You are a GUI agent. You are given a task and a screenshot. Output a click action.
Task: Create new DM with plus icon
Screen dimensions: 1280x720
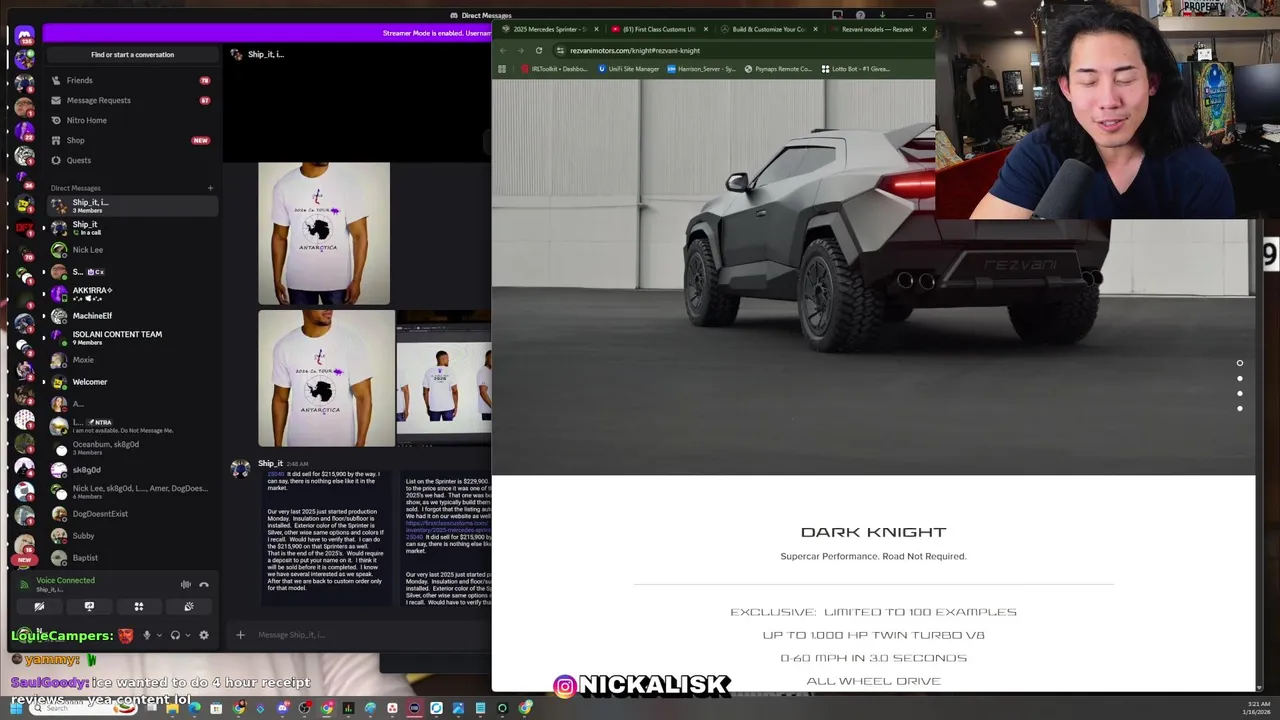(210, 188)
